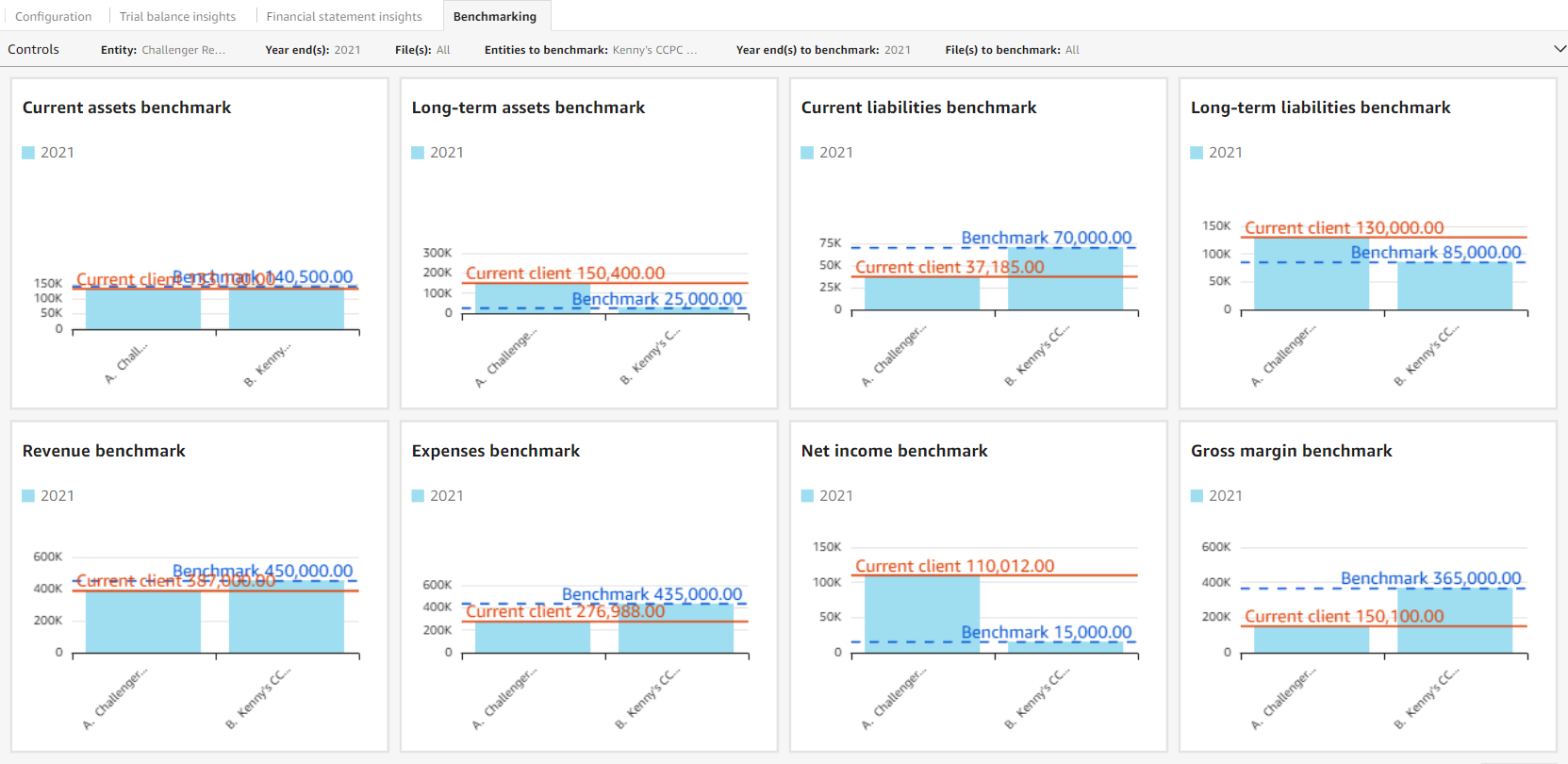Screen dimensions: 1568x764
Task: Select the Benchmarking tab
Action: (x=495, y=16)
